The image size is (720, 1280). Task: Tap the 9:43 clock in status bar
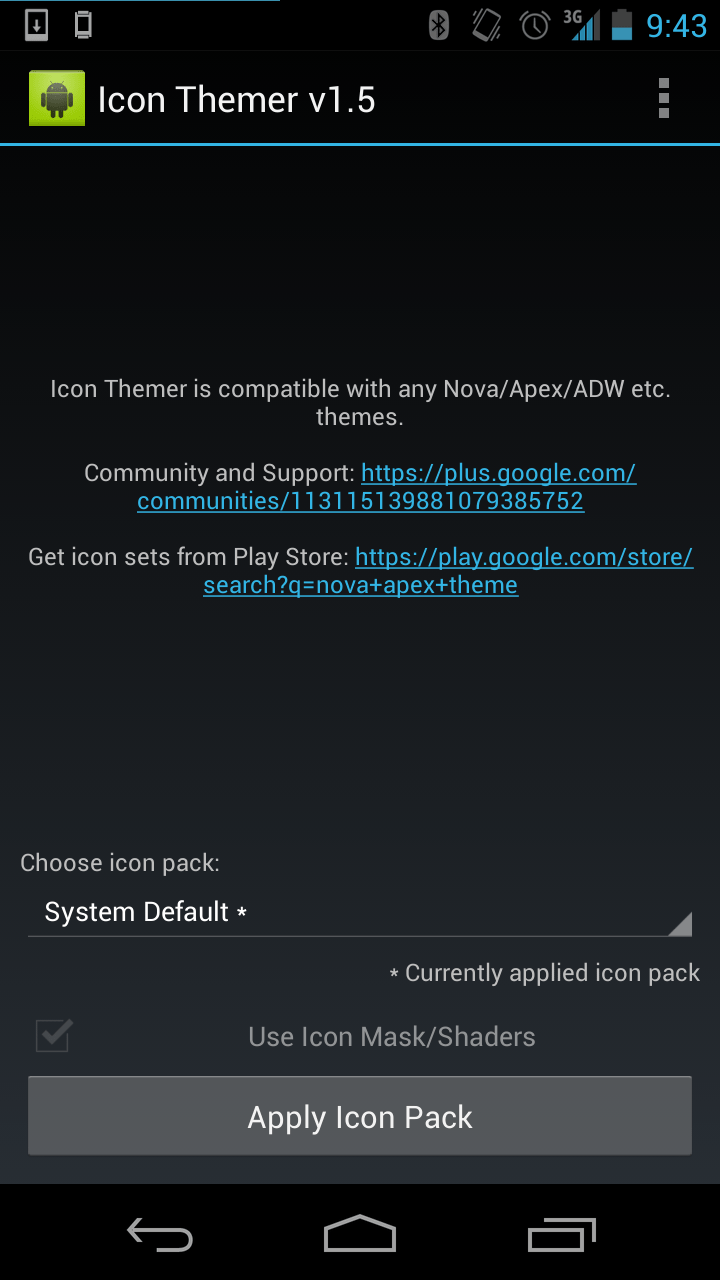click(677, 26)
